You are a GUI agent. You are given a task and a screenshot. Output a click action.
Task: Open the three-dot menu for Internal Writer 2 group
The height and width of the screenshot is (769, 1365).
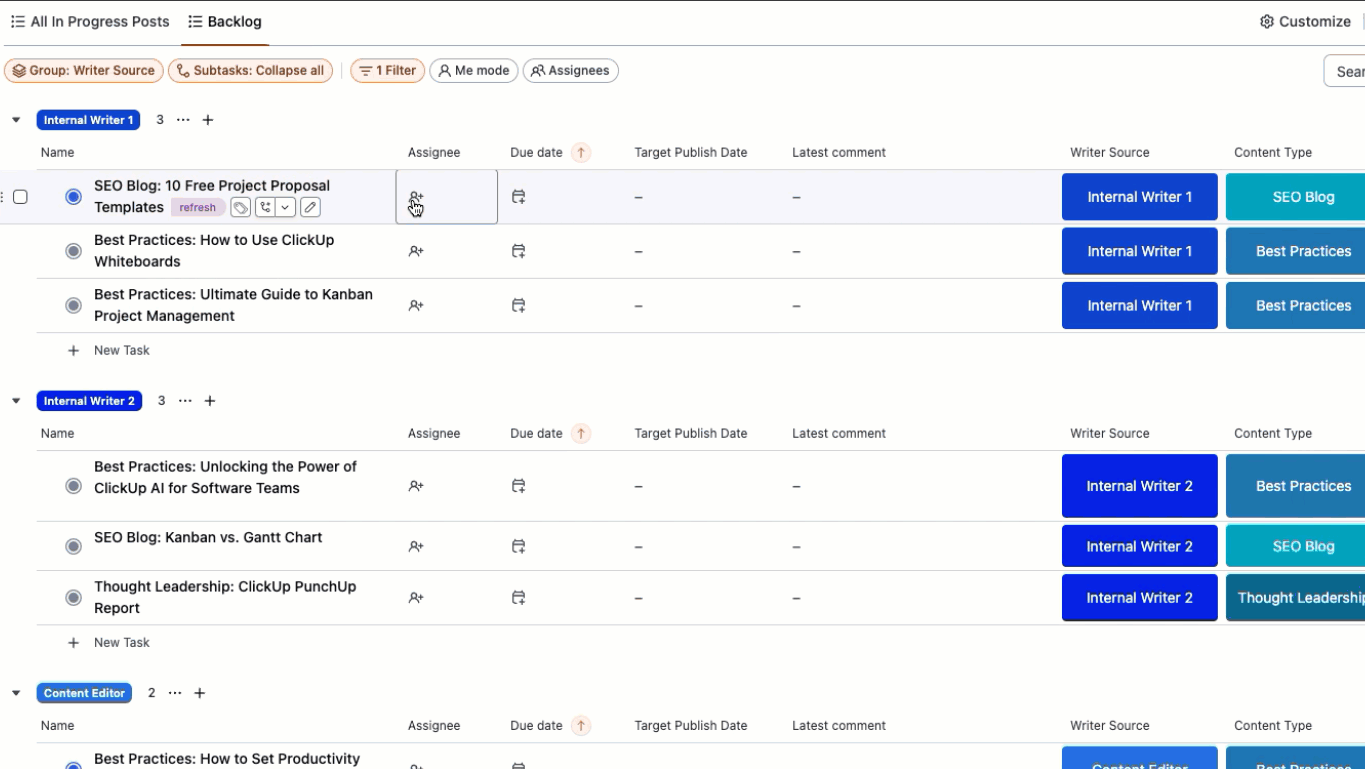[x=185, y=401]
